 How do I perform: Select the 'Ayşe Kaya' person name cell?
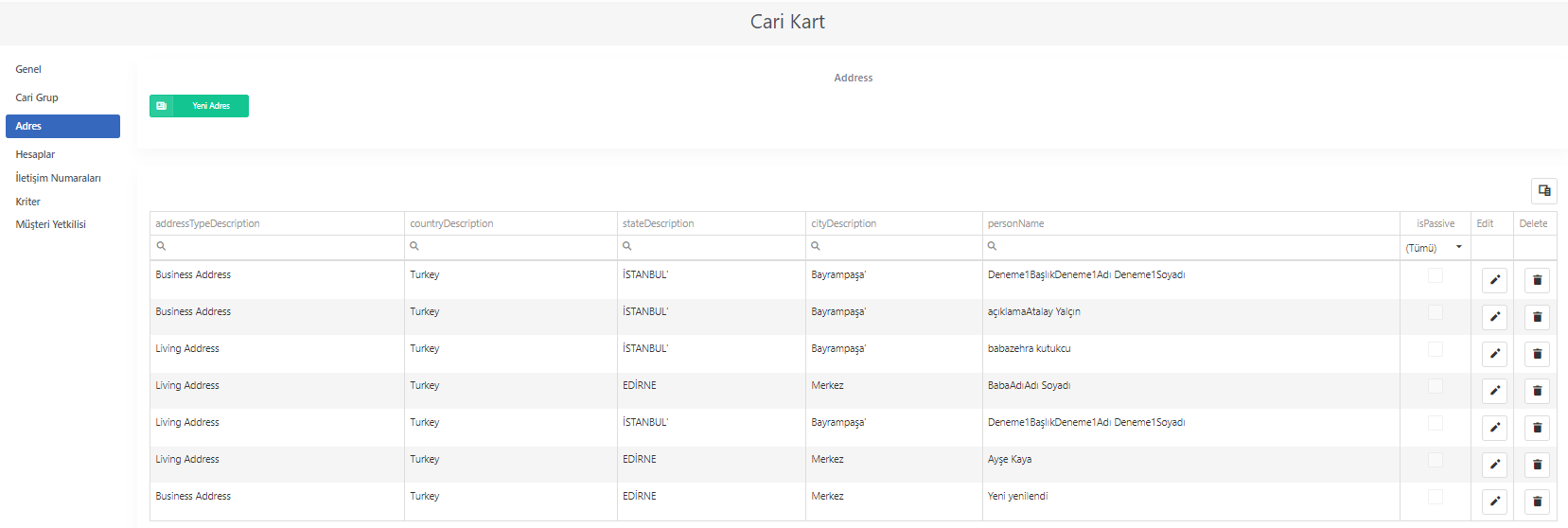click(x=1191, y=465)
